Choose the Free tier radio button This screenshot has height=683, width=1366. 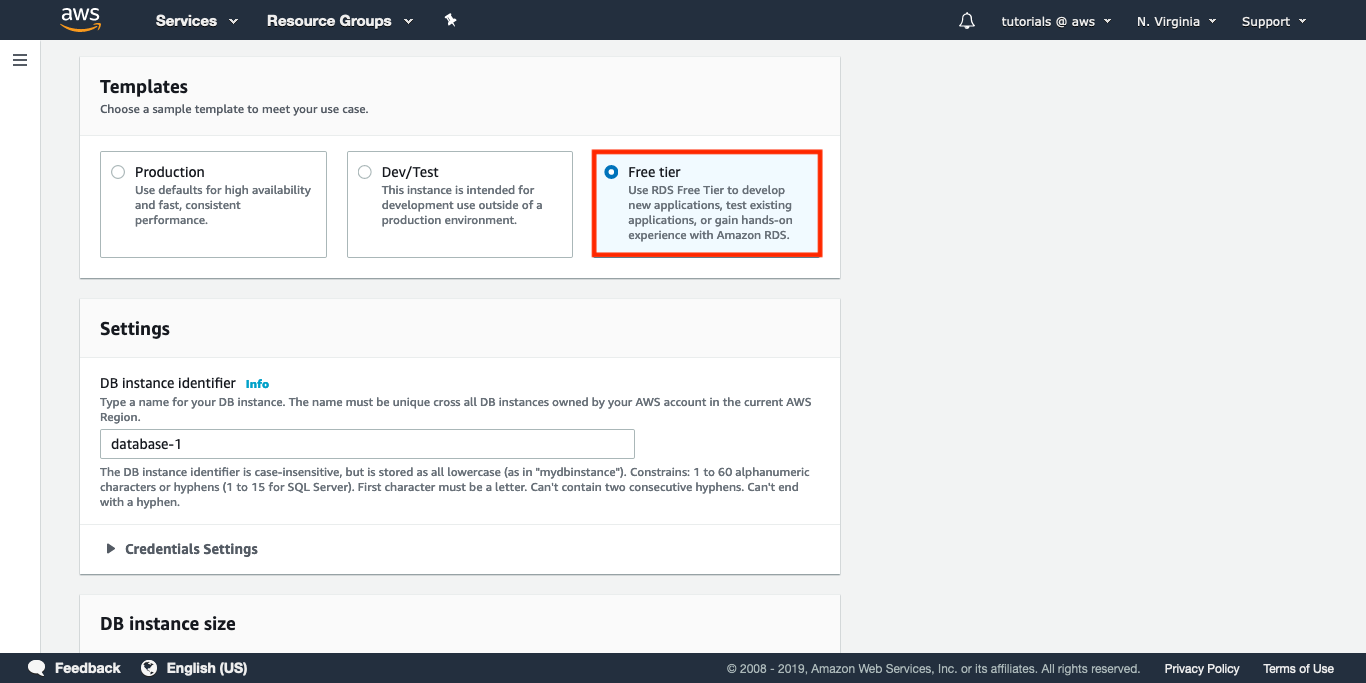point(611,172)
